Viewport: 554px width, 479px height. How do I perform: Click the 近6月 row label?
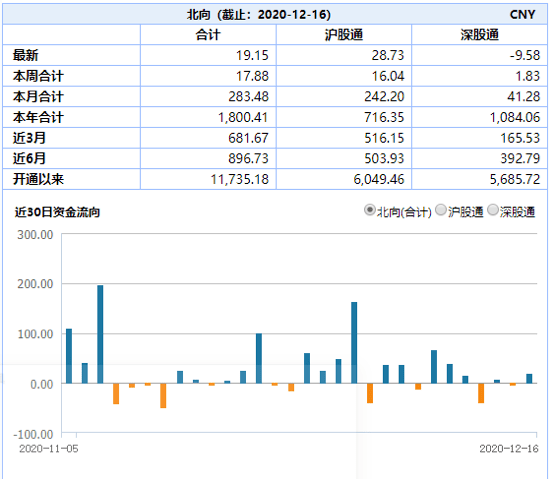pos(29,158)
